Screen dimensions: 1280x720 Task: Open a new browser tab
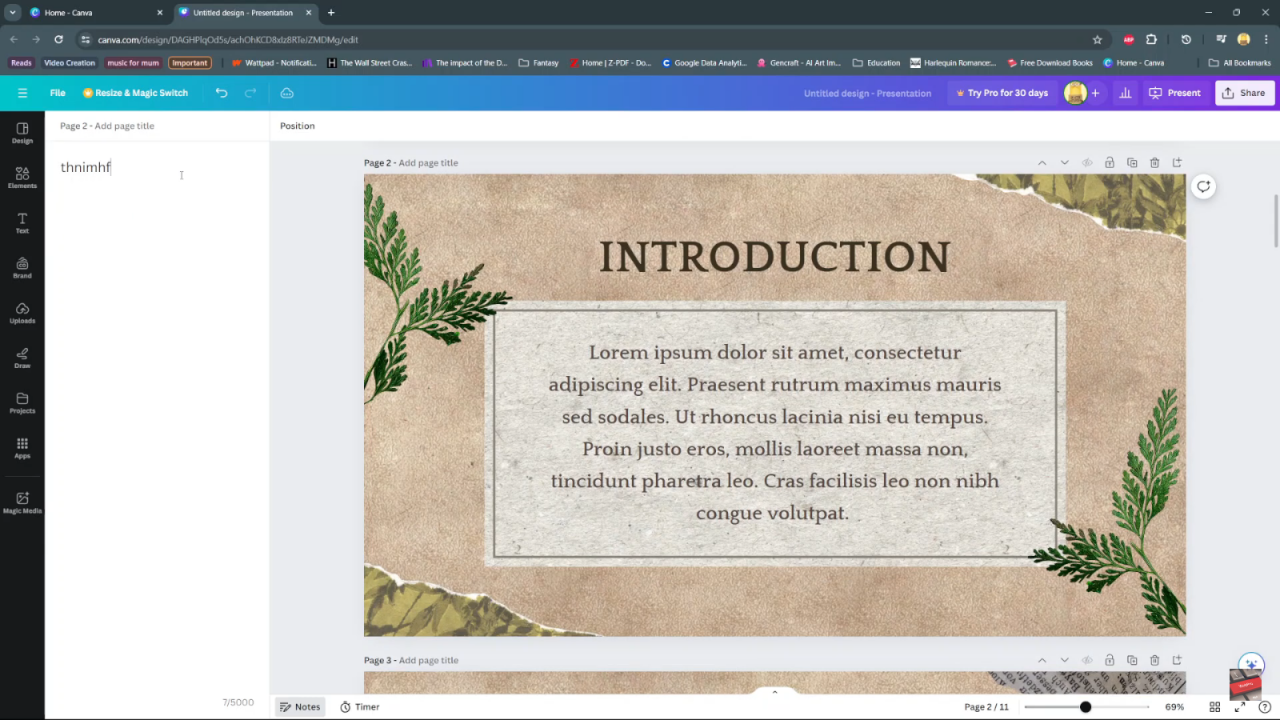[331, 12]
